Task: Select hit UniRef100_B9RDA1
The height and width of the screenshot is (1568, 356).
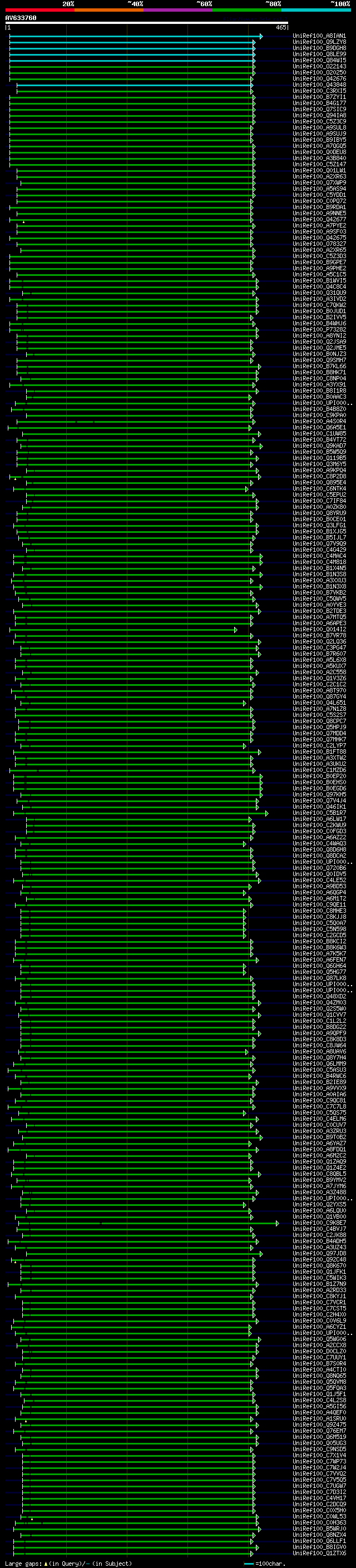Action: coord(319,207)
